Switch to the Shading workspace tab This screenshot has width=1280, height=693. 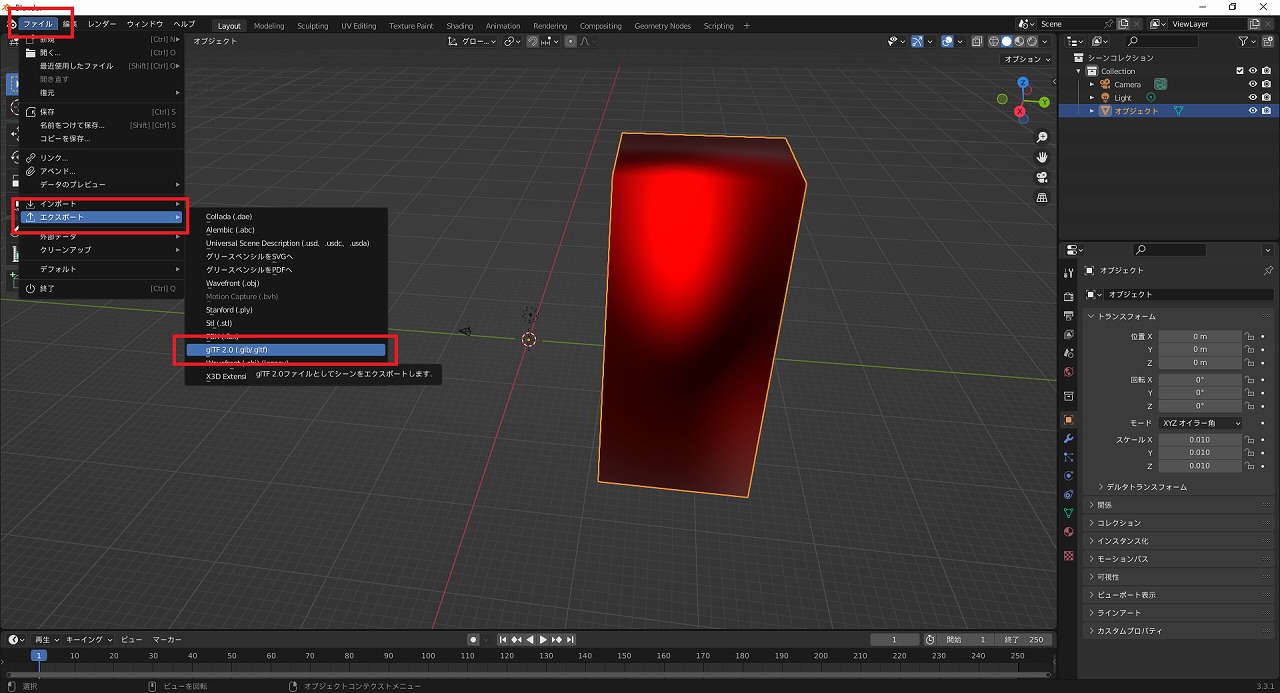pyautogui.click(x=459, y=26)
